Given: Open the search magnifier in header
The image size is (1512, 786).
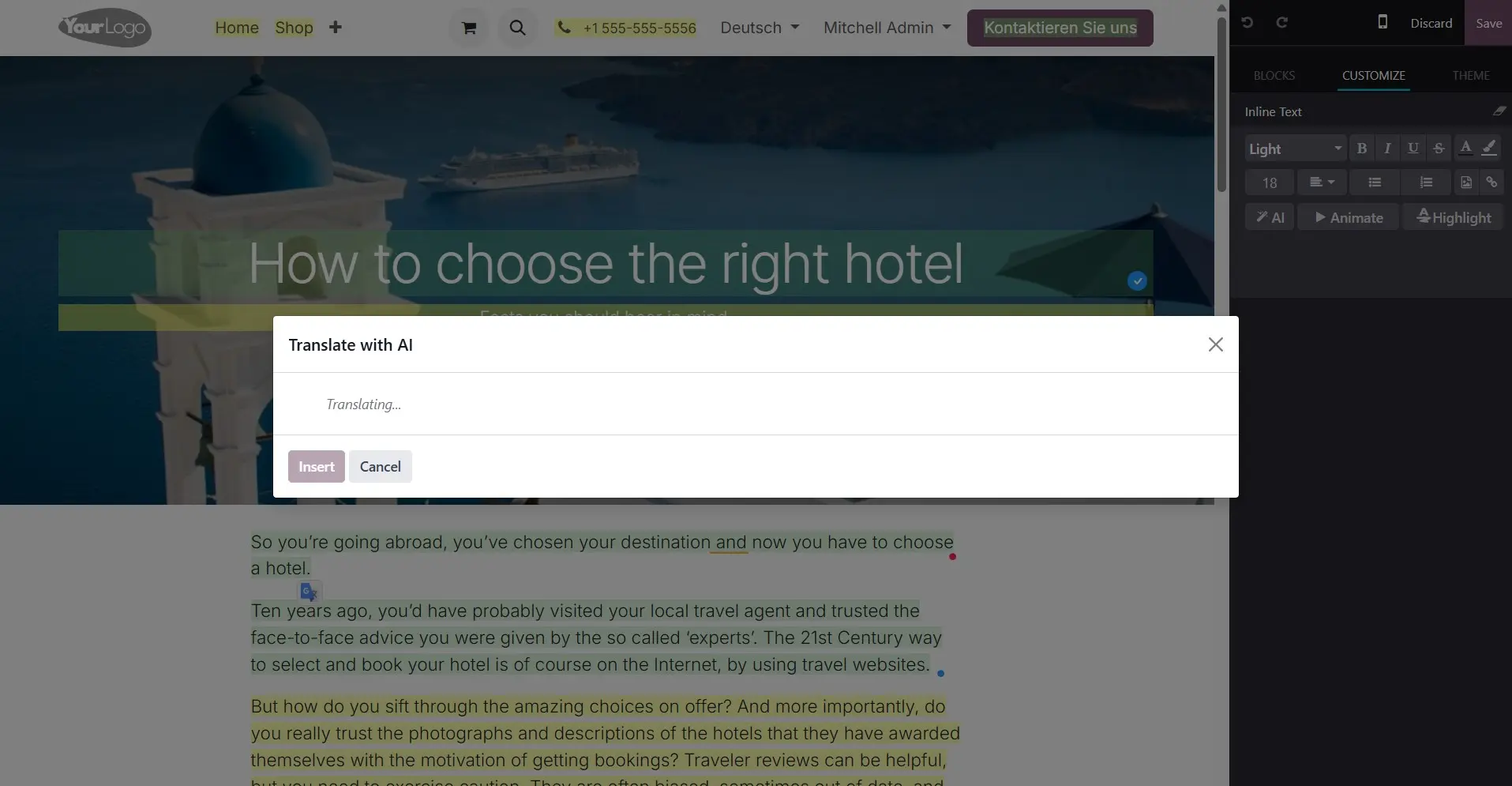Looking at the screenshot, I should (x=517, y=28).
